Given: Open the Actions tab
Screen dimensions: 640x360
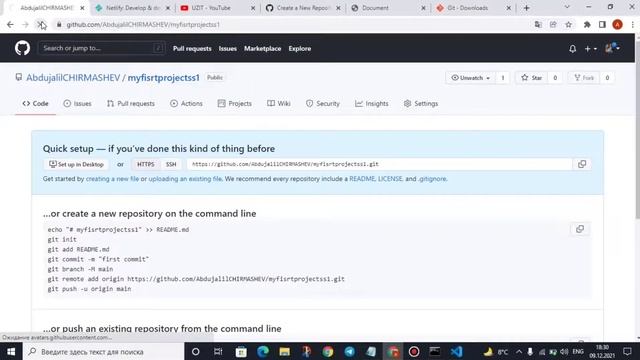Looking at the screenshot, I should pyautogui.click(x=186, y=104).
